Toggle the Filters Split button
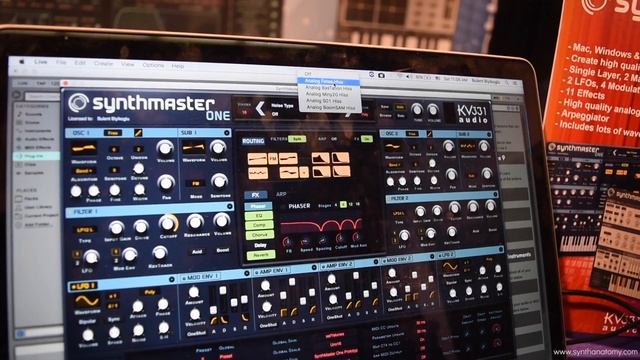 click(x=297, y=139)
